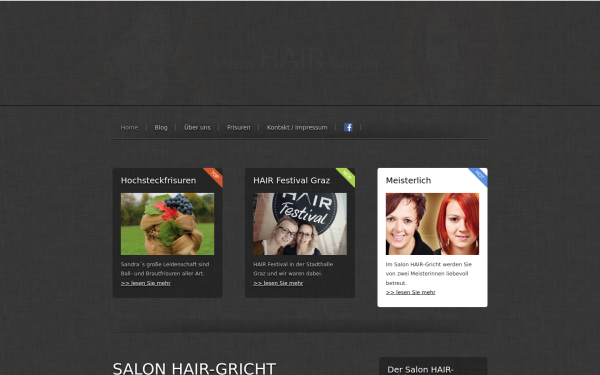Viewport: 600px width, 375px height.
Task: Open the HAIR Festival selfie photo
Action: (x=300, y=224)
